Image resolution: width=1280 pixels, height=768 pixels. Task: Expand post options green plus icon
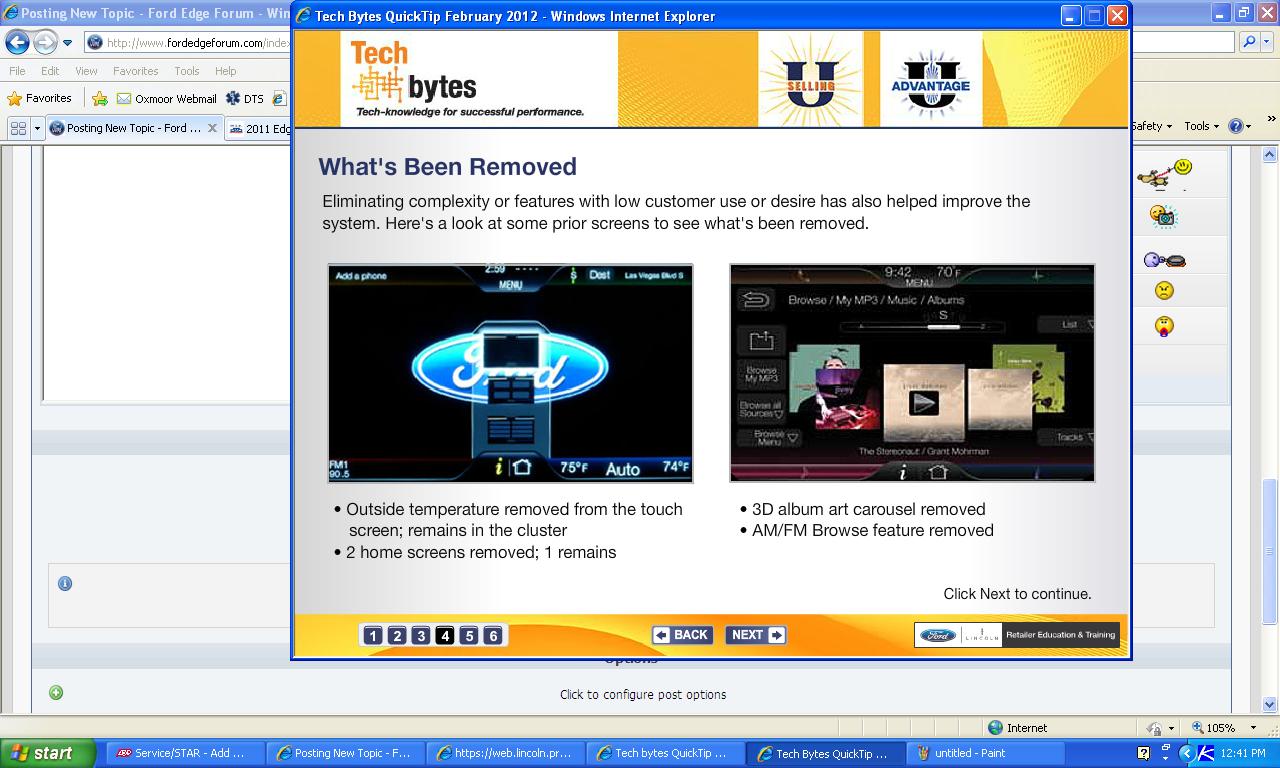click(56, 692)
